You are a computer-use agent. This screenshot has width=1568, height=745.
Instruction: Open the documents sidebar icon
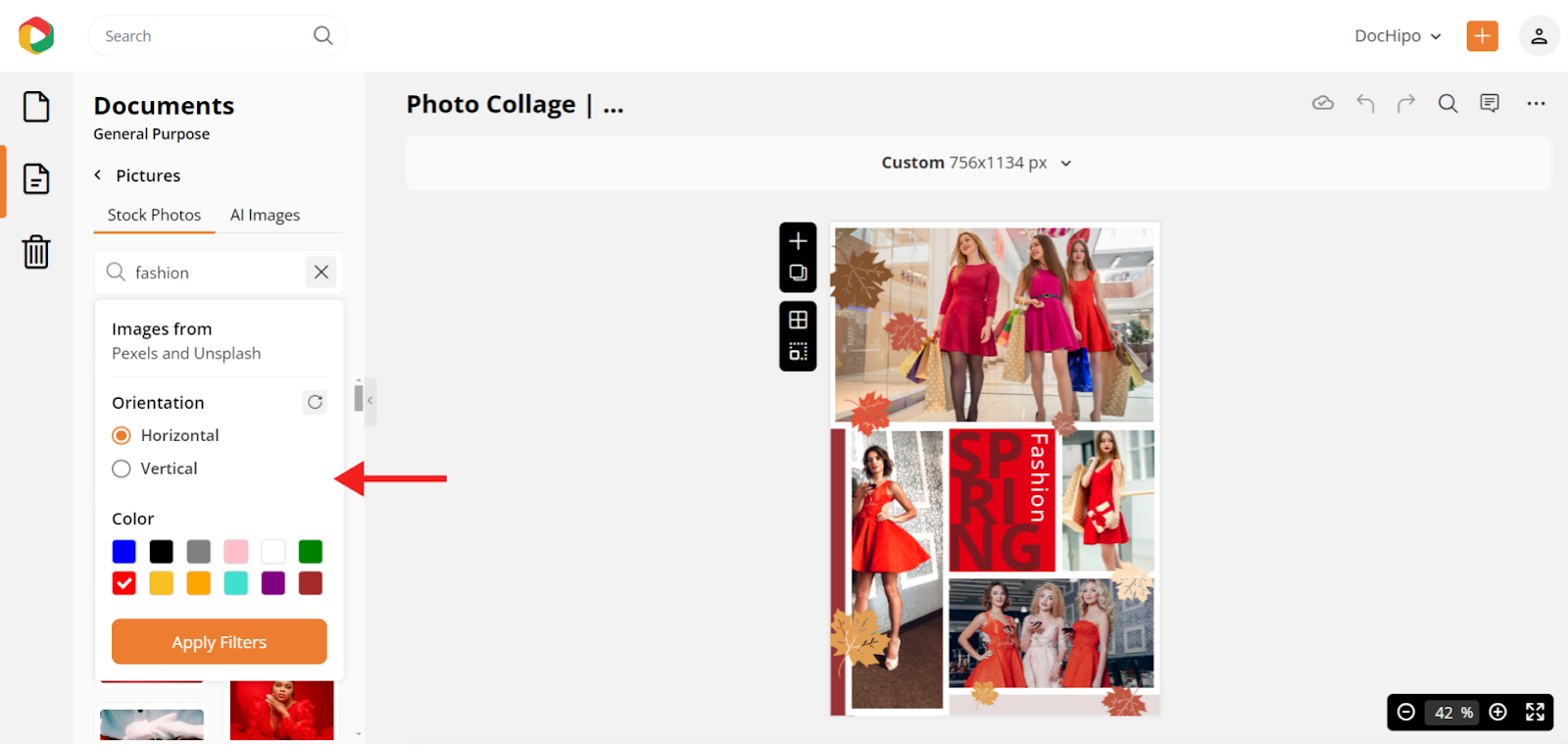36,178
